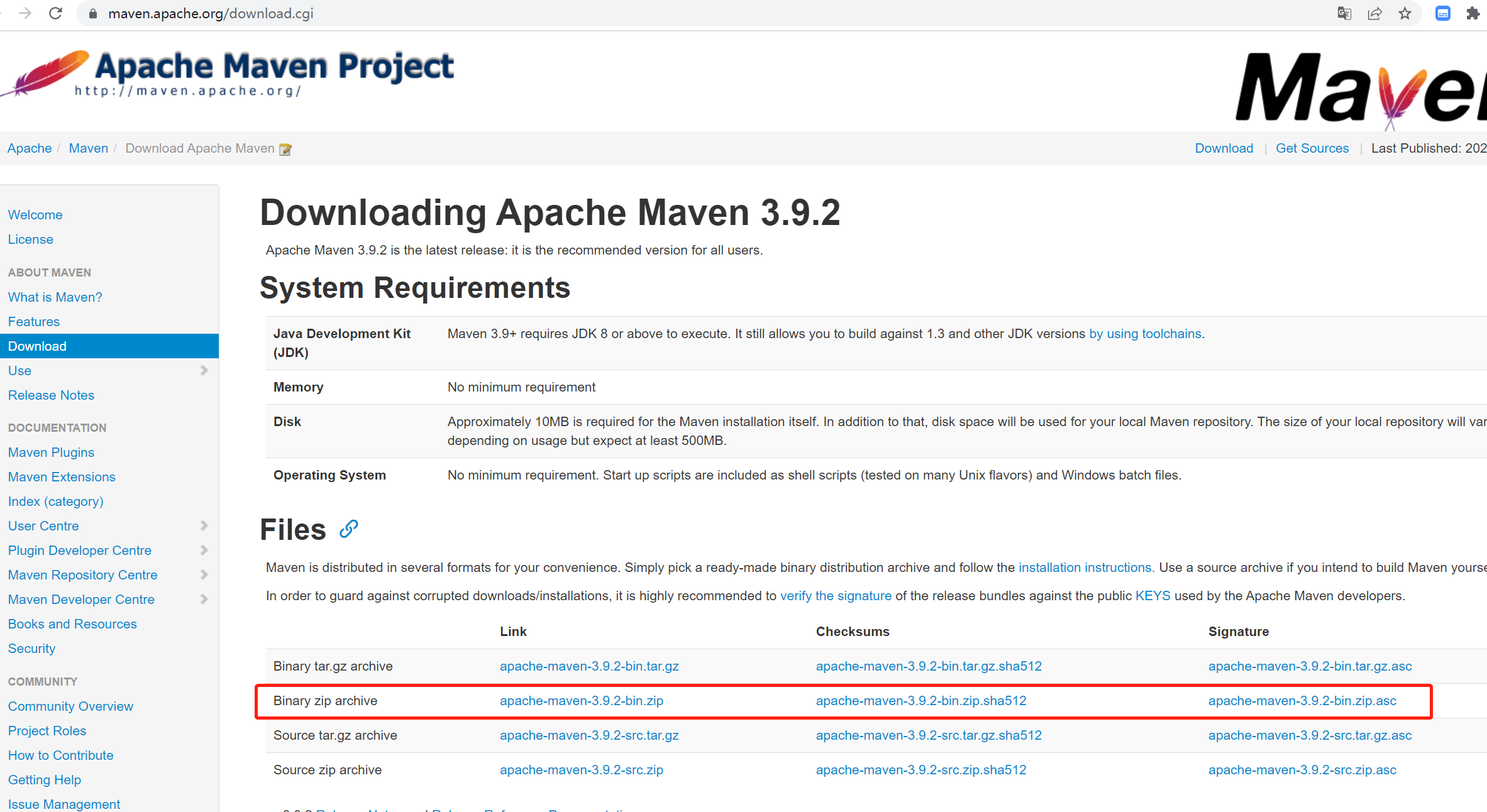The width and height of the screenshot is (1487, 812).
Task: Open Project Roles sidebar link
Action: 48,731
